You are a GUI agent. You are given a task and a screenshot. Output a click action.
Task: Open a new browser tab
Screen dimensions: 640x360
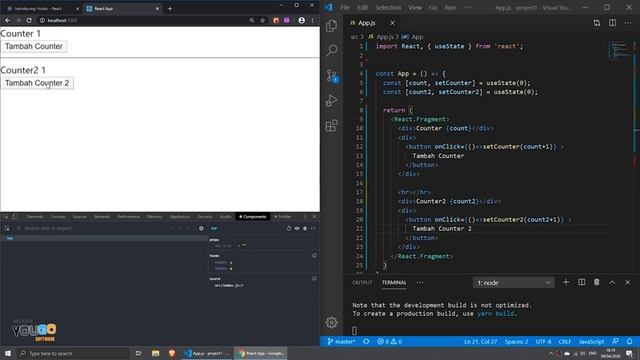click(x=170, y=9)
